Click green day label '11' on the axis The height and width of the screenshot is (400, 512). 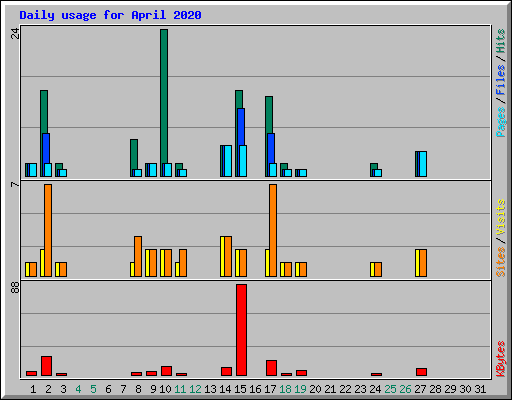click(x=180, y=389)
